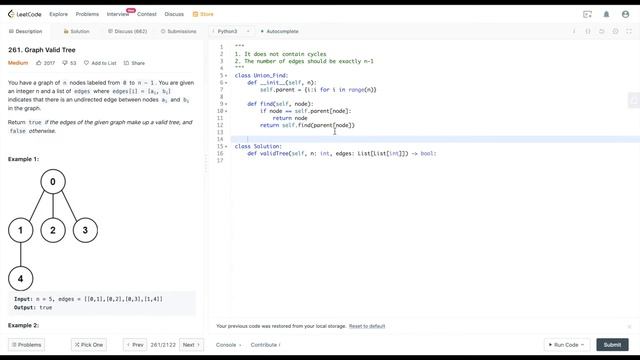Collapse the find method fold arrow

point(226,104)
